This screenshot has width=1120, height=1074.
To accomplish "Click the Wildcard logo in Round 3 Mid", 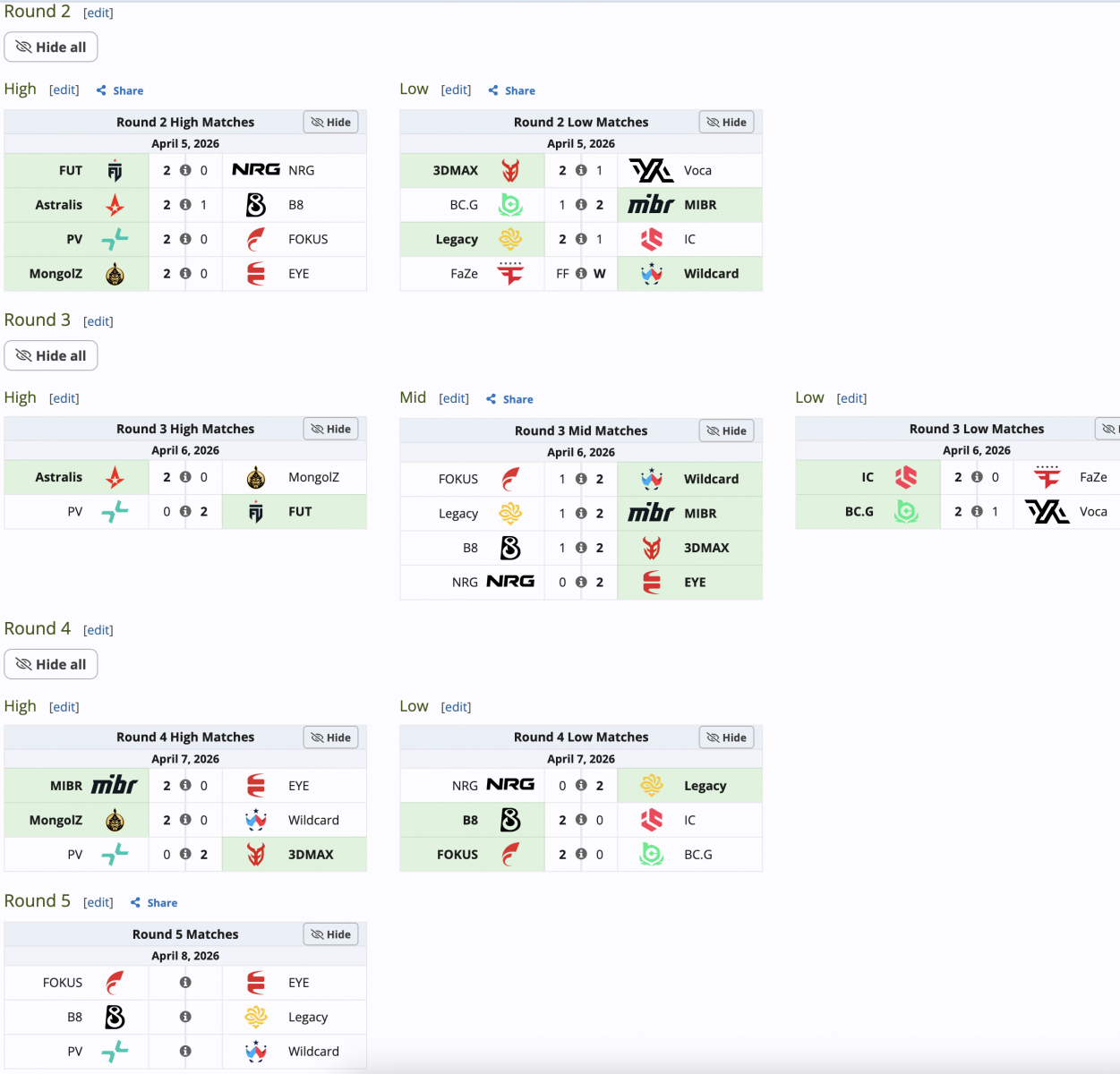I will pyautogui.click(x=652, y=480).
